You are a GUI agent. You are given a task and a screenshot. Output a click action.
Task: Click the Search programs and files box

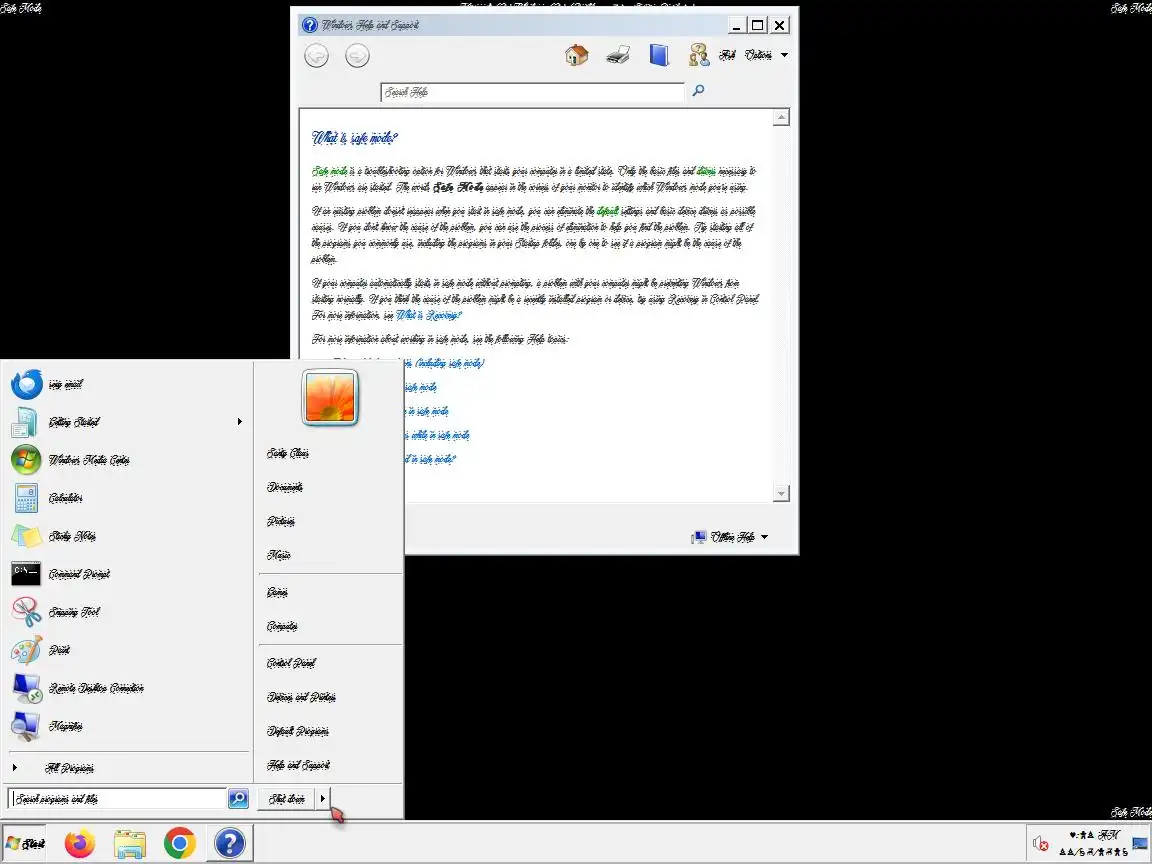118,799
